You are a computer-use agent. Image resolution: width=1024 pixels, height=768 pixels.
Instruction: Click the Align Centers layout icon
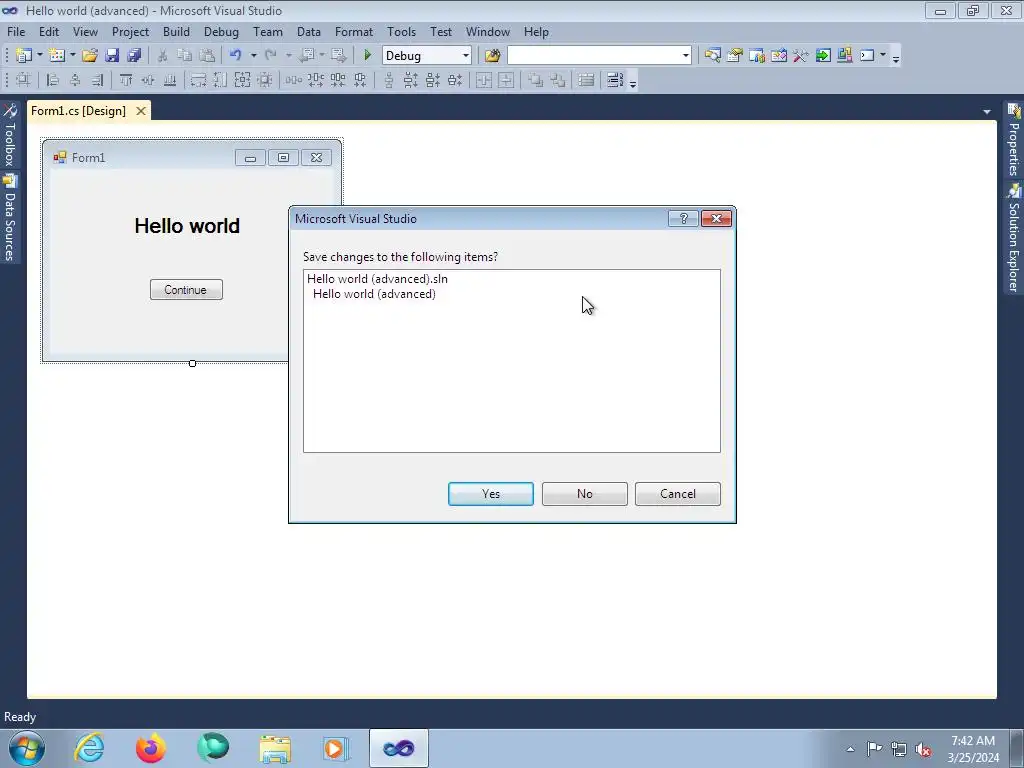tap(75, 80)
